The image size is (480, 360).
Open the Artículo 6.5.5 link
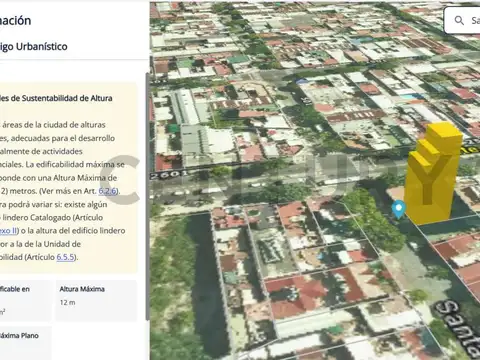tap(65, 257)
